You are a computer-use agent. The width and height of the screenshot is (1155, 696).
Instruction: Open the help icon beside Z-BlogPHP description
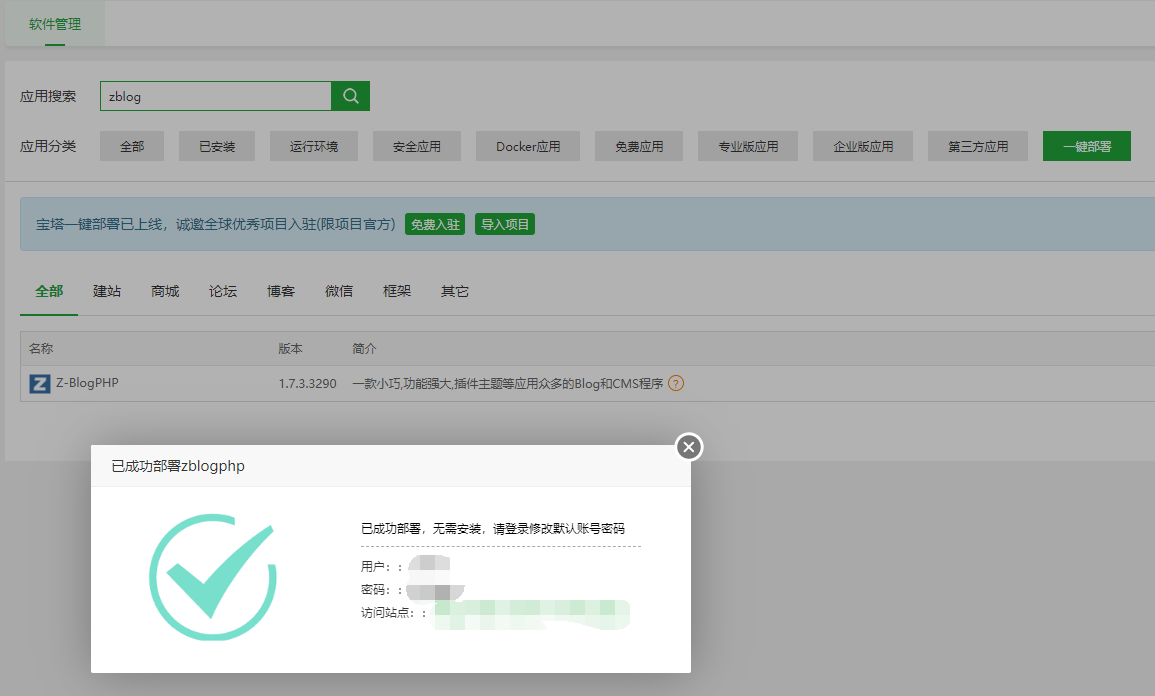(x=675, y=384)
